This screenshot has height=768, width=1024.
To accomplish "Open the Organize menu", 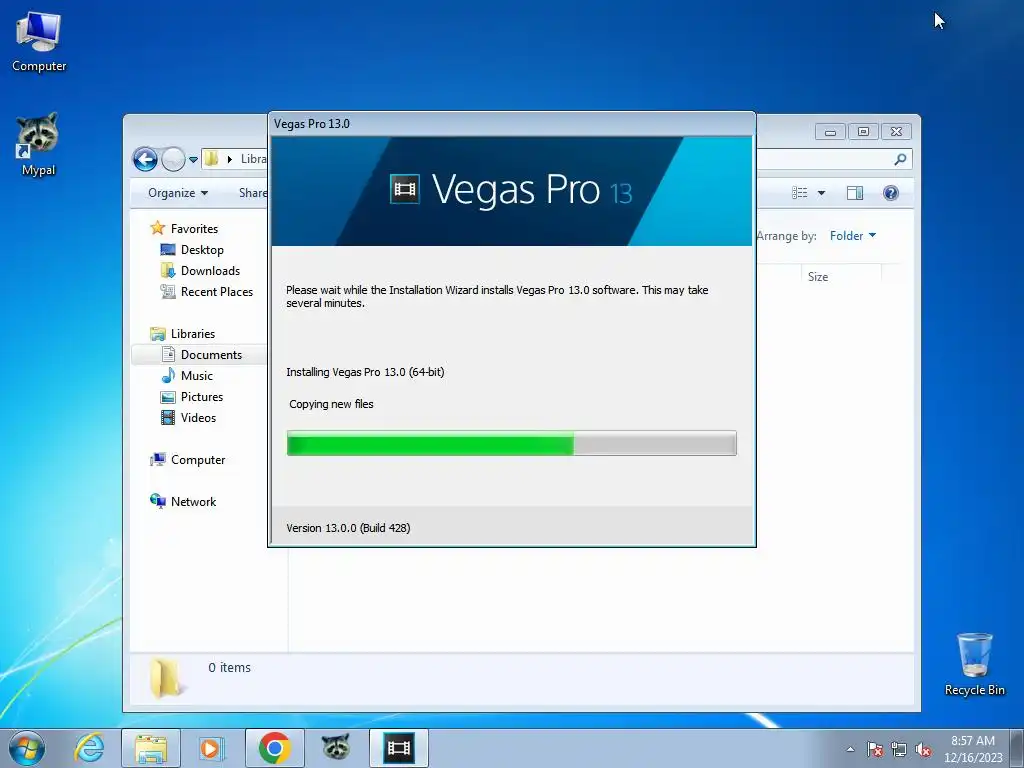I will pyautogui.click(x=178, y=193).
